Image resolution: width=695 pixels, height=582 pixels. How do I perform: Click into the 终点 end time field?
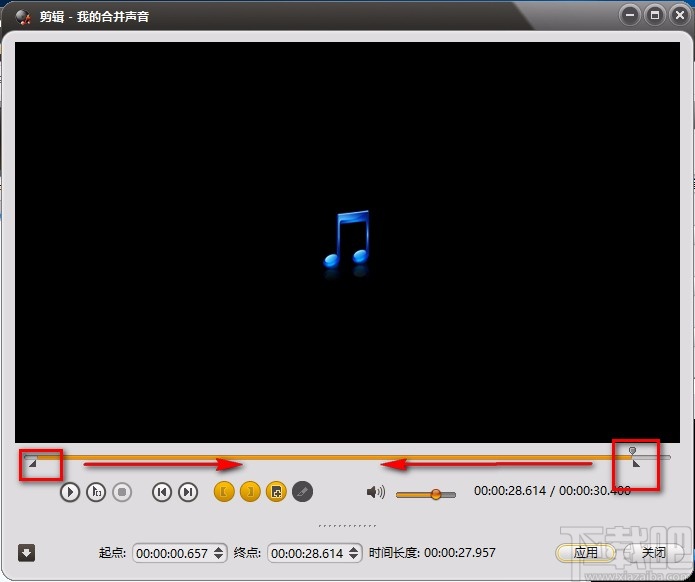[308, 553]
